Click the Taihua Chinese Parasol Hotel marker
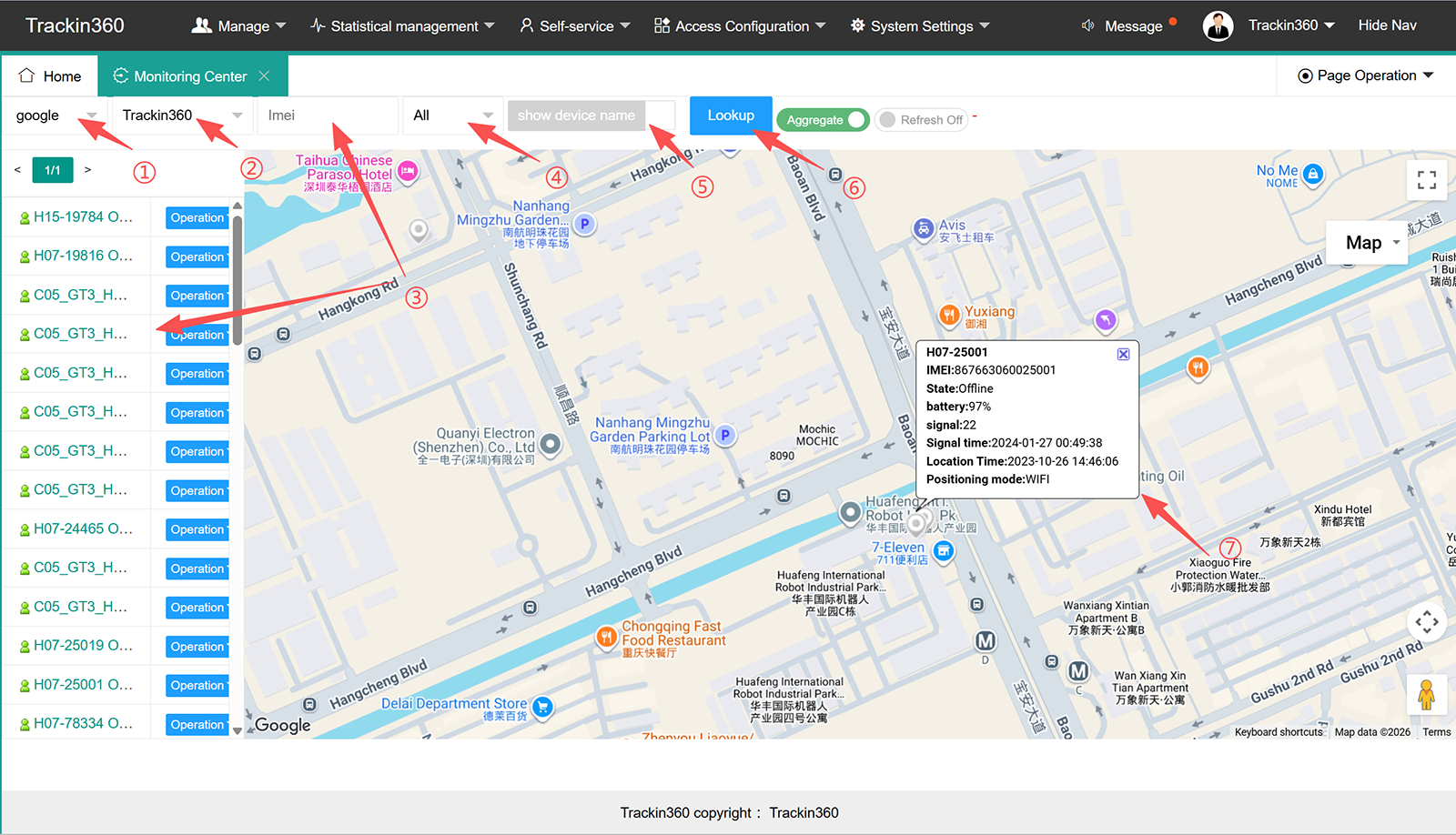 [x=408, y=170]
